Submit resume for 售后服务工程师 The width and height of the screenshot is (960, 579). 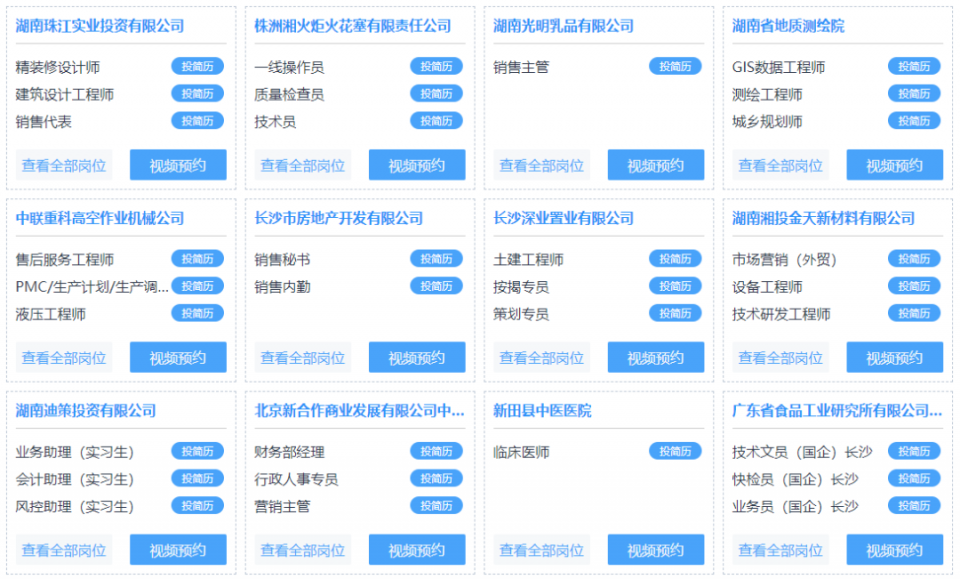click(197, 259)
